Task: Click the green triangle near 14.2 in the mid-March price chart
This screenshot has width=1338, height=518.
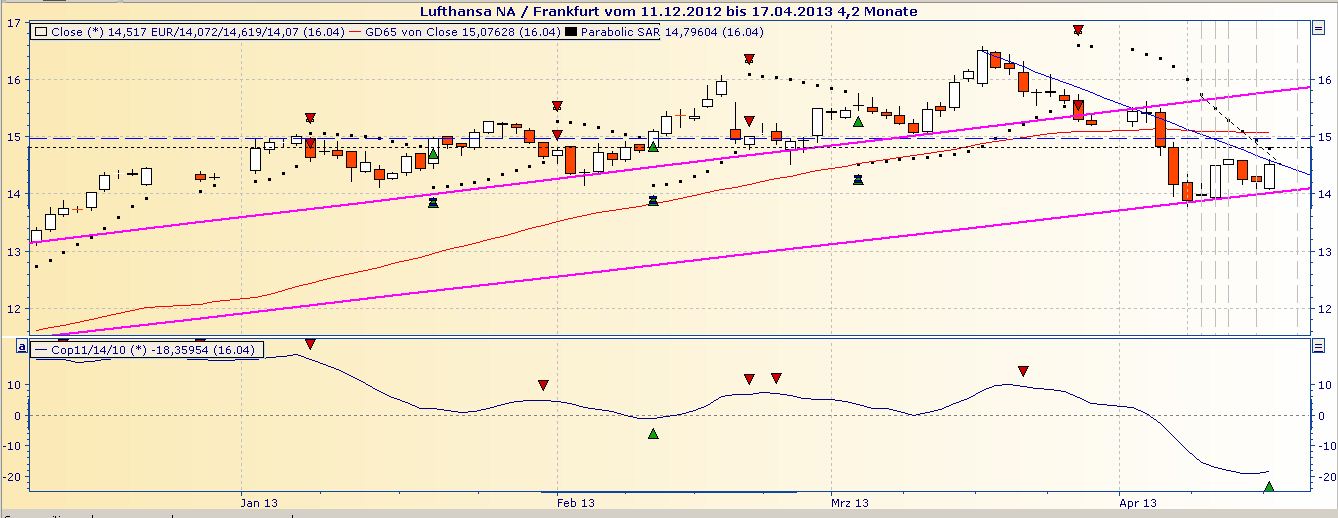Action: [858, 180]
